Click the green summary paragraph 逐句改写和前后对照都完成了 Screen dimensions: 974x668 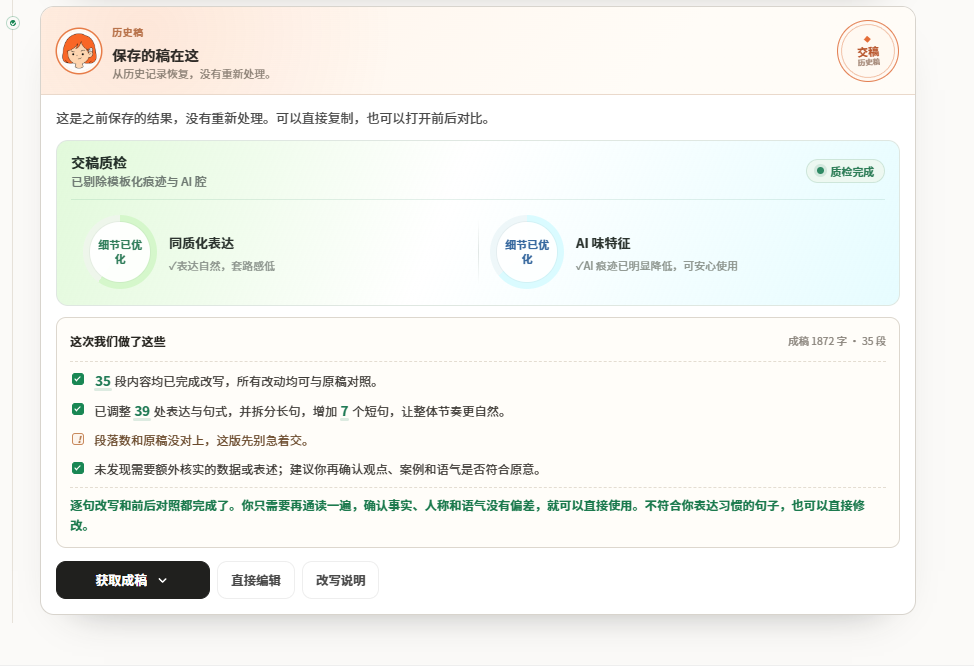(467, 515)
